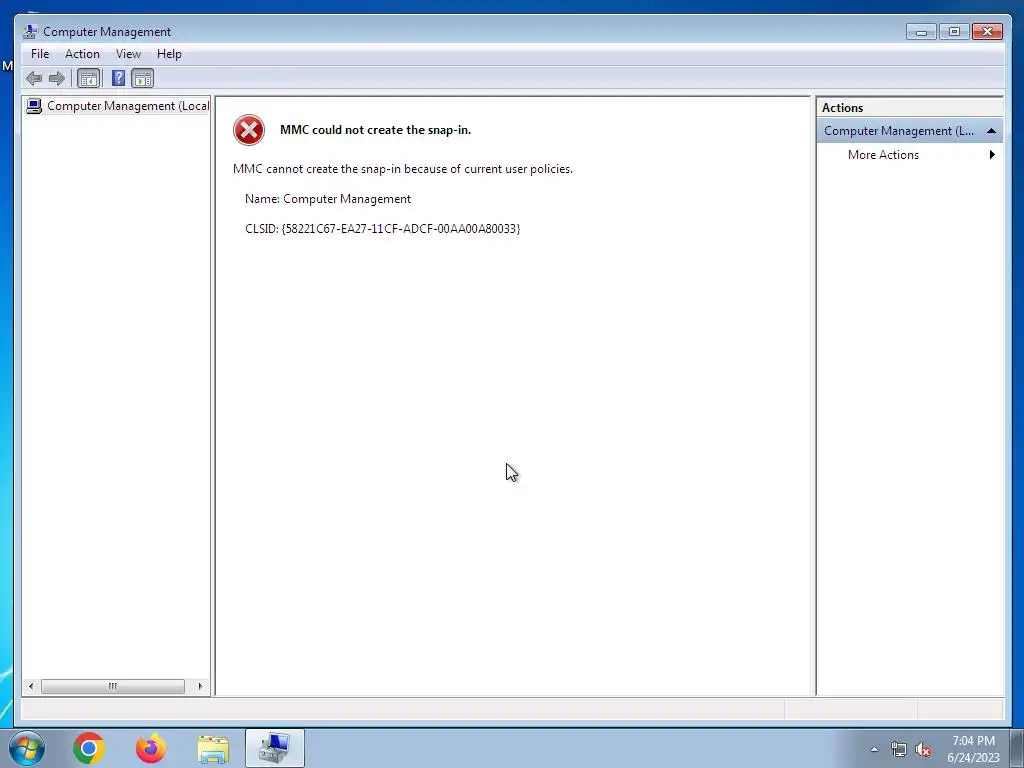The height and width of the screenshot is (768, 1024).
Task: Click the horizontal scrollbar thumb in tree pane
Action: (112, 686)
